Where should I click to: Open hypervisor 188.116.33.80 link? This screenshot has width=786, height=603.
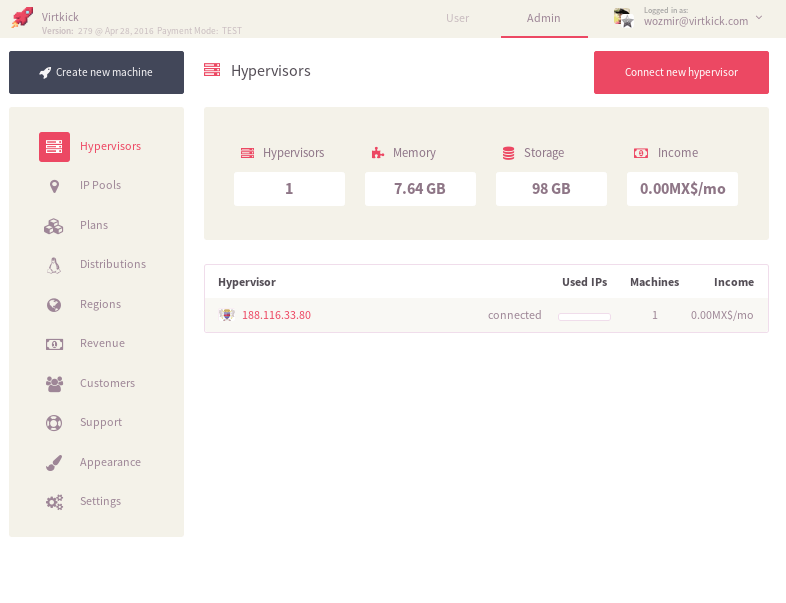point(276,315)
